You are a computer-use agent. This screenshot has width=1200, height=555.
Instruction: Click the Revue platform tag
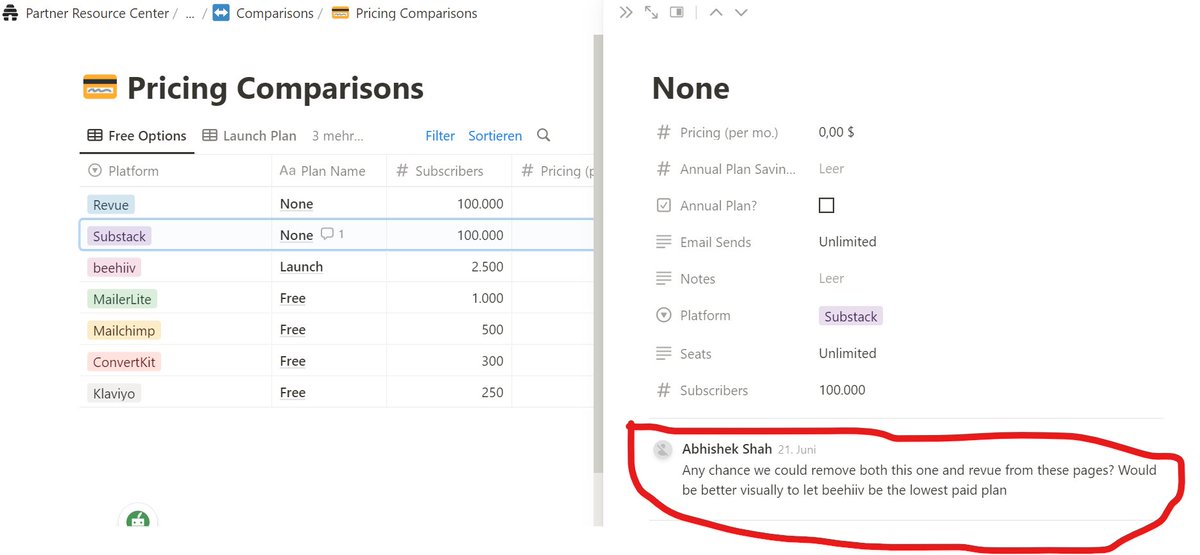tap(111, 204)
